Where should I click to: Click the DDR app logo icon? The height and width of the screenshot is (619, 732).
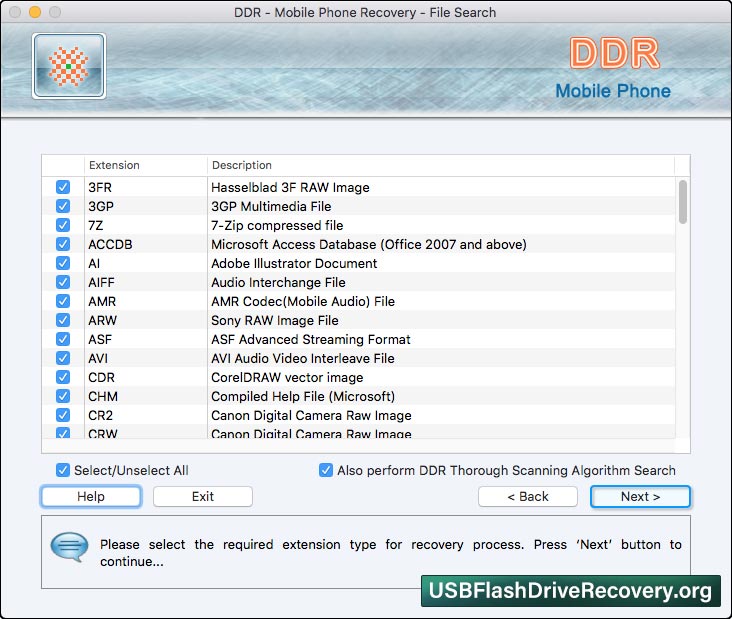point(69,66)
